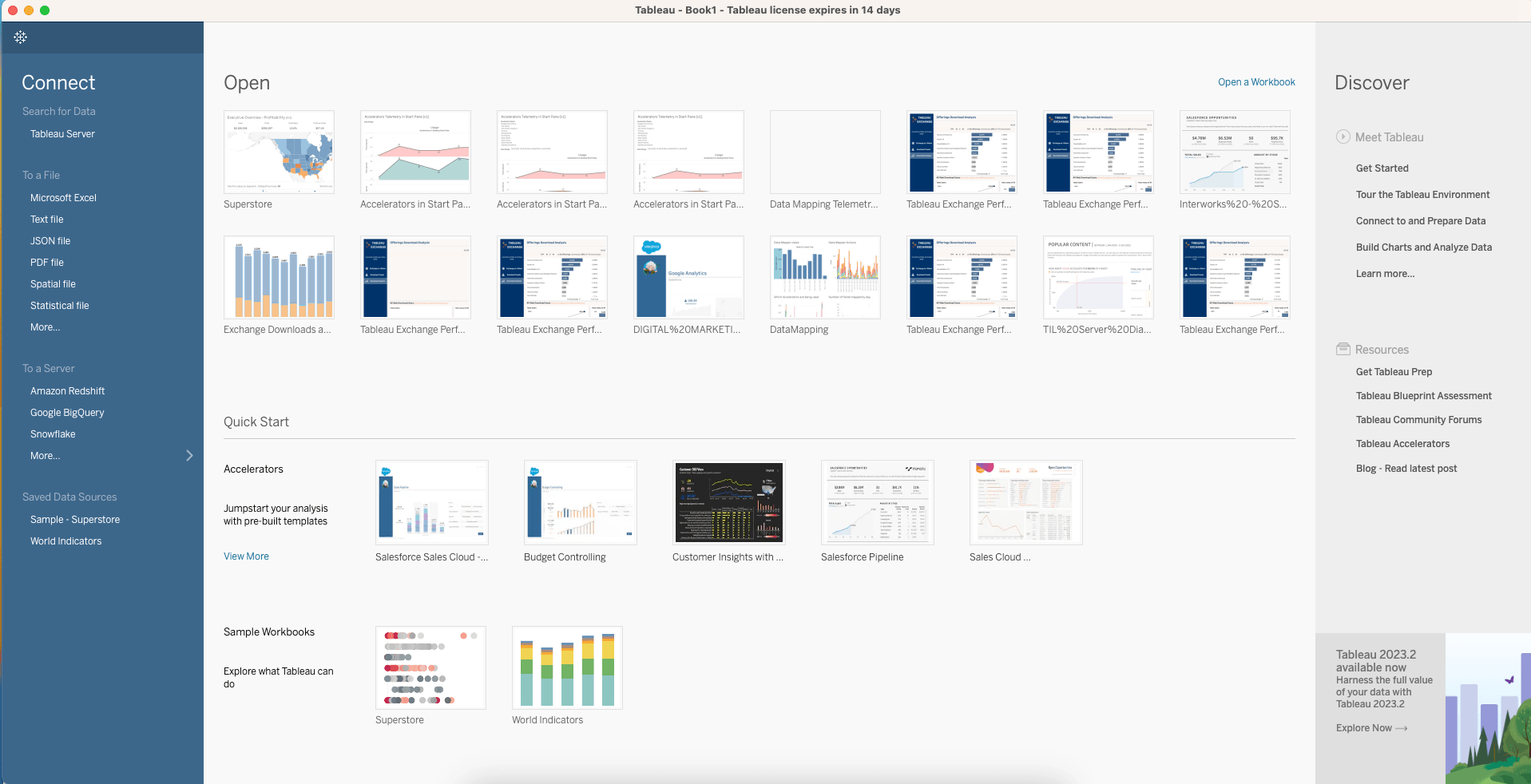The image size is (1531, 784).
Task: Open Sales Cloud accelerator thumbnail
Action: pos(1026,502)
